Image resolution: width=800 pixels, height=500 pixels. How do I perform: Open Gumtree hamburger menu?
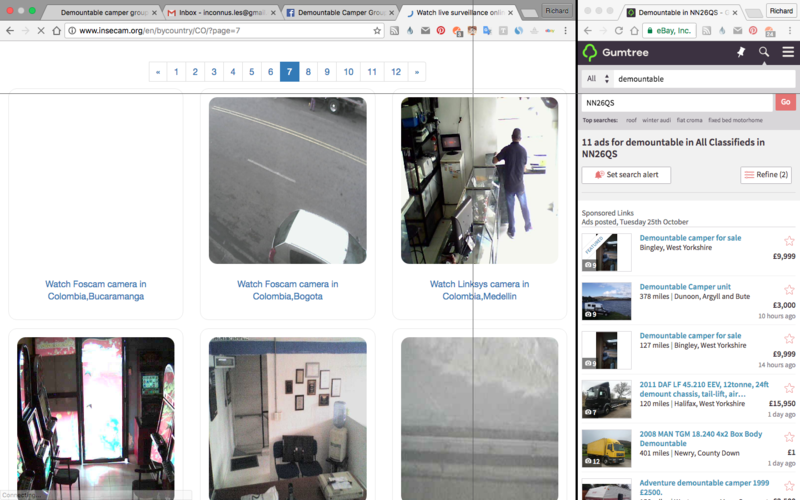point(788,52)
